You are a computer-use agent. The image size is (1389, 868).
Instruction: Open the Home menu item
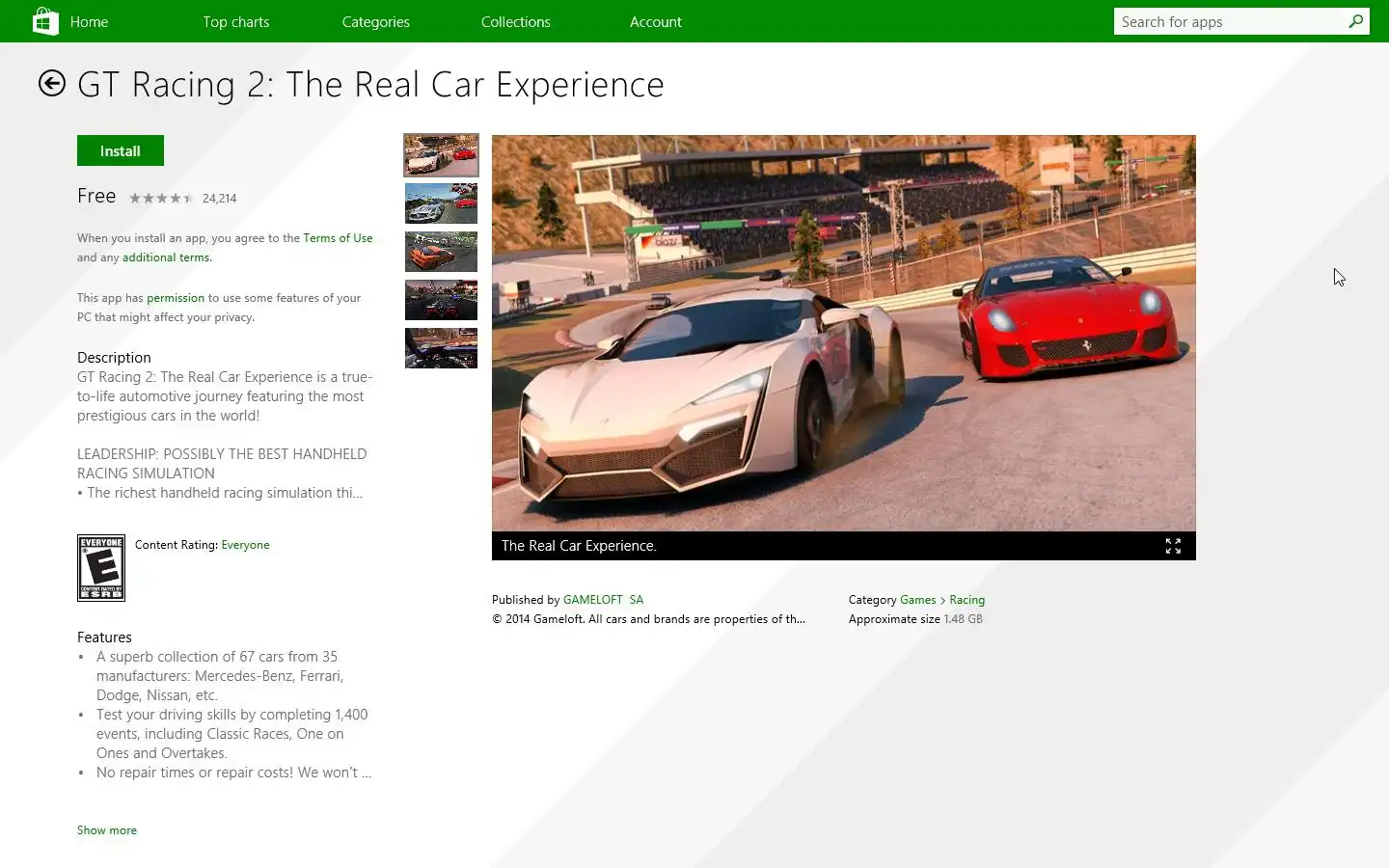click(89, 21)
